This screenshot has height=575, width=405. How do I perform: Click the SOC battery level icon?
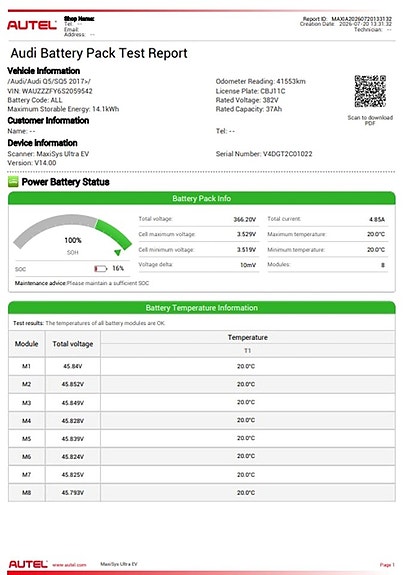(x=100, y=269)
